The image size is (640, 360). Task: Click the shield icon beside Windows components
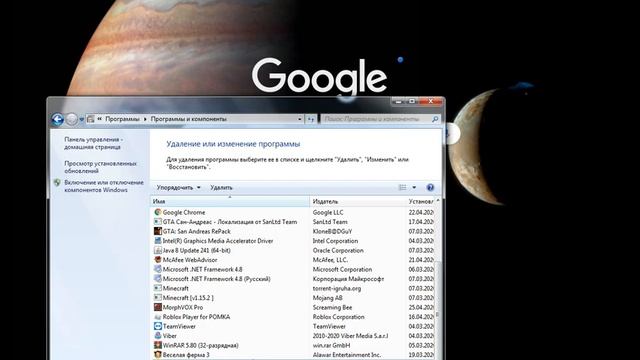57,182
